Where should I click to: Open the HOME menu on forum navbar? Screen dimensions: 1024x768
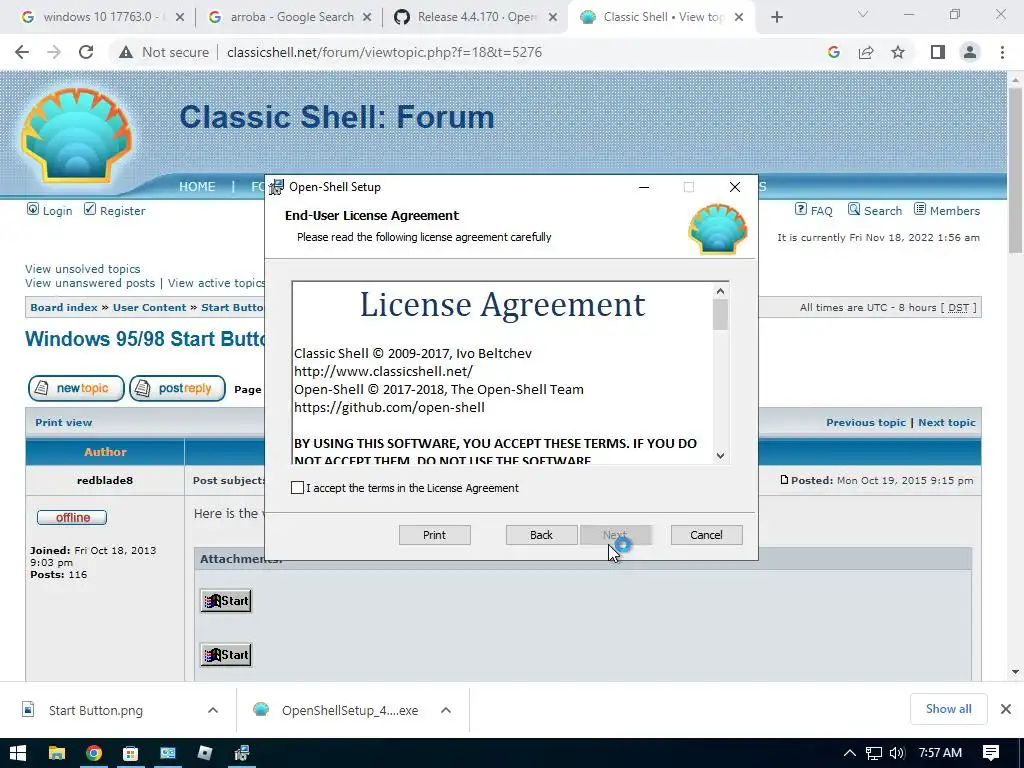click(197, 187)
